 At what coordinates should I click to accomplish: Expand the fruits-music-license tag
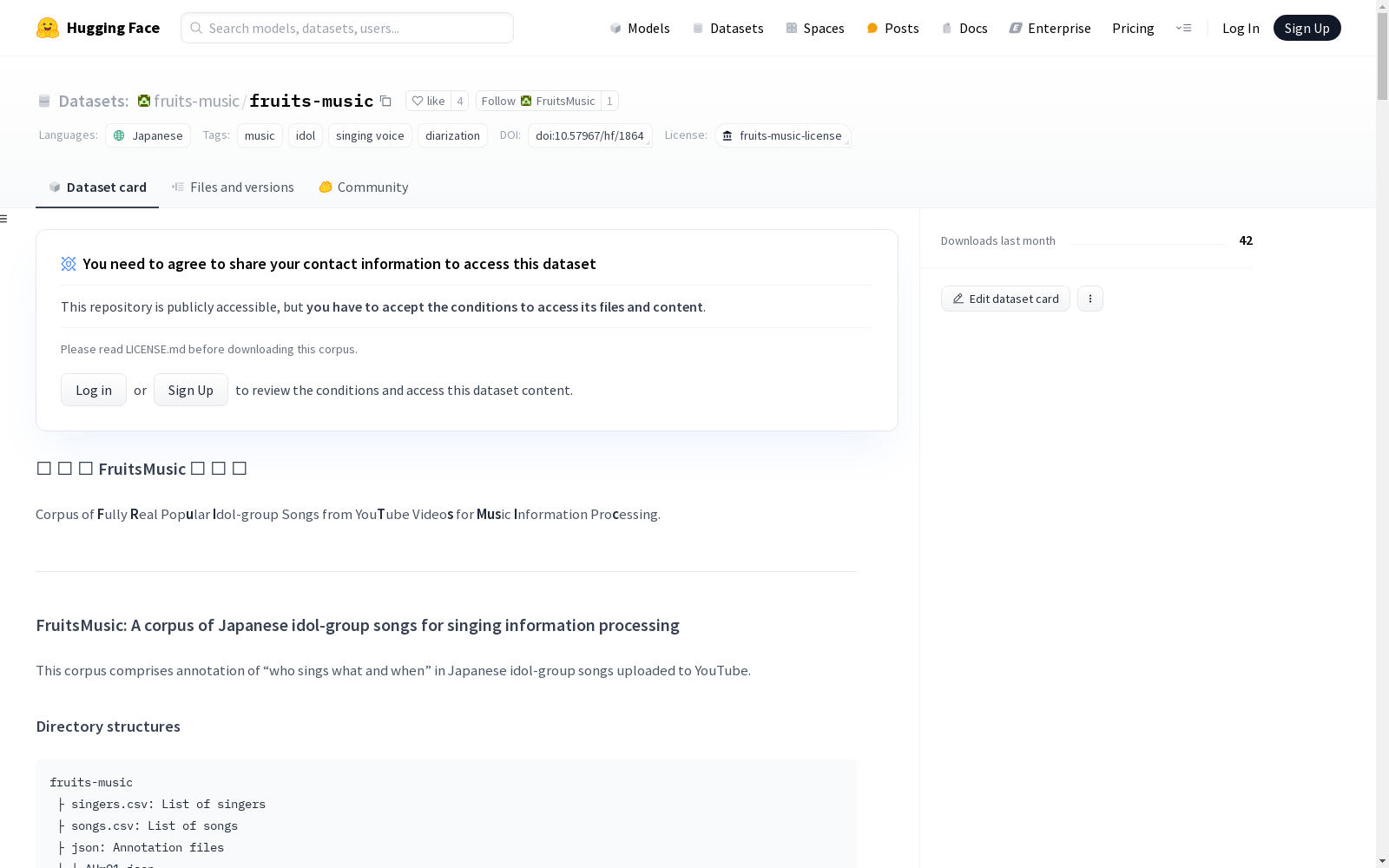click(783, 135)
